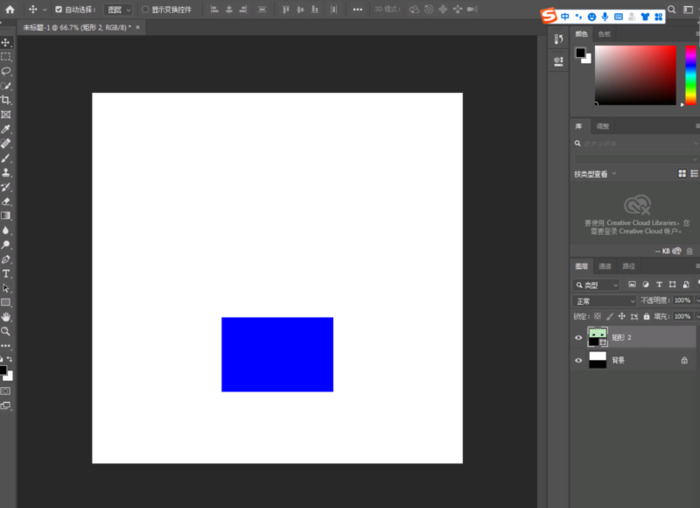Toggle visibility of the 背景 layer

point(578,360)
